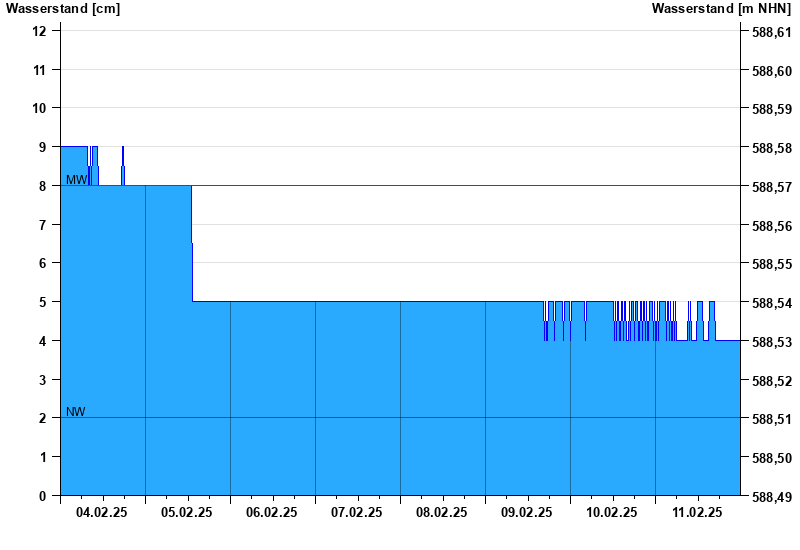Click the right axis value 588,49

772,496
